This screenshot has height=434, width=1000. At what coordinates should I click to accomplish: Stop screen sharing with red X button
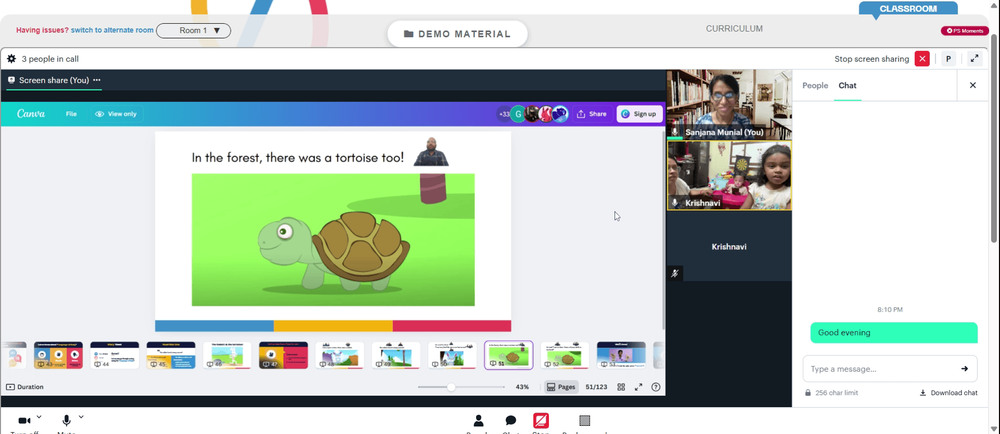click(x=922, y=59)
